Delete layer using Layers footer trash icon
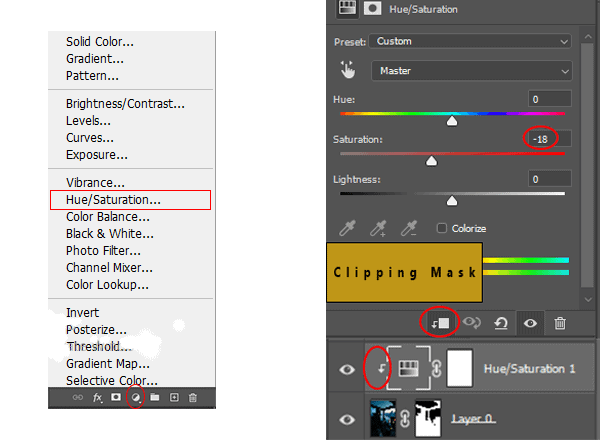Image resolution: width=600 pixels, height=440 pixels. [193, 398]
